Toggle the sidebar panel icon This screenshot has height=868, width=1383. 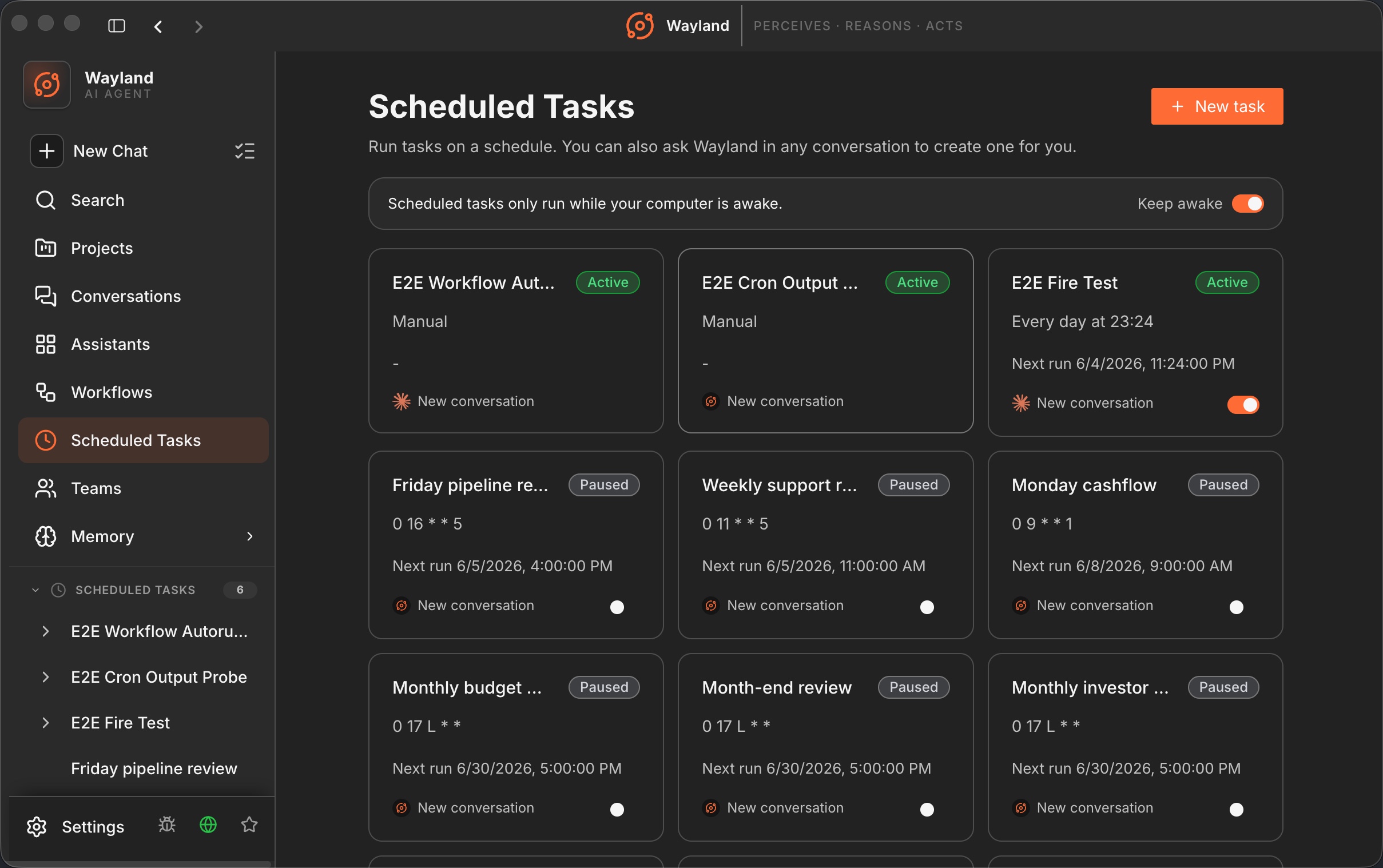[x=117, y=26]
